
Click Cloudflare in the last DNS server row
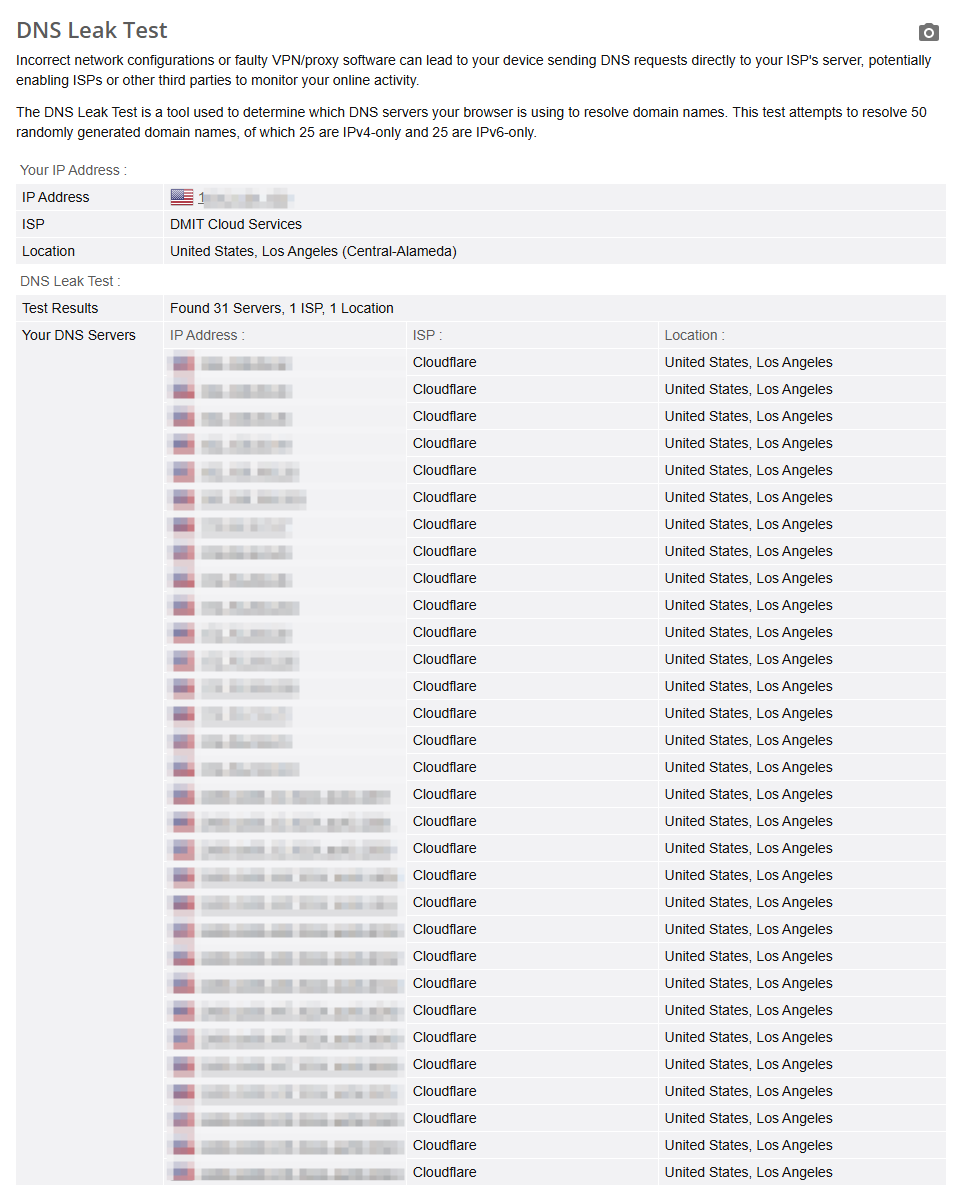(444, 1172)
